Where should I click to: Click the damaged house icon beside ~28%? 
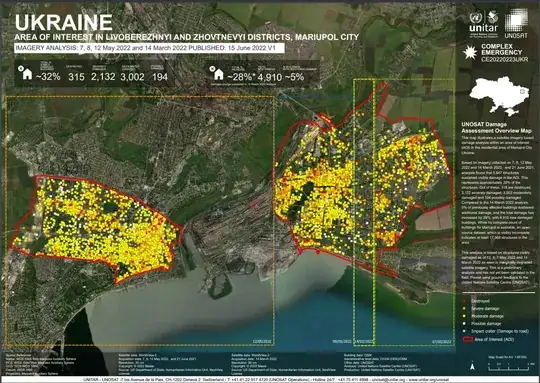click(x=217, y=73)
